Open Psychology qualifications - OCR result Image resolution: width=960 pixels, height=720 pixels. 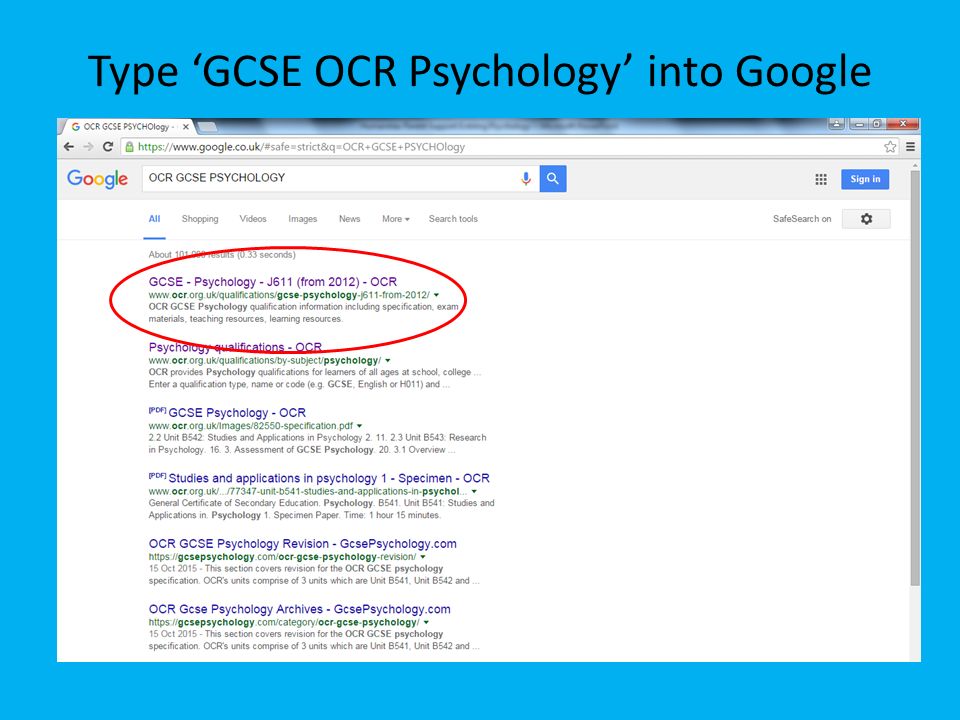coord(235,347)
